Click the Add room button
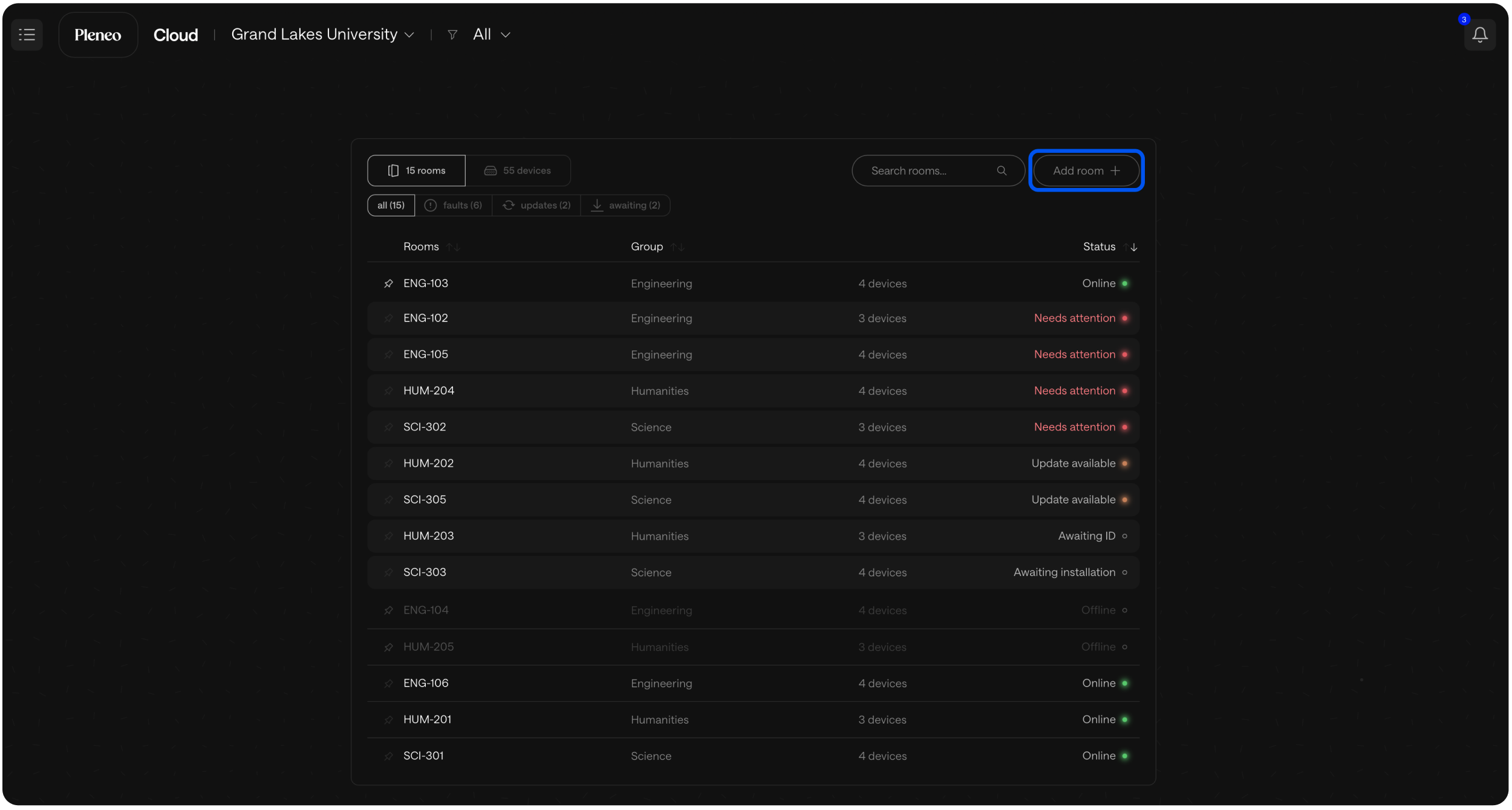 (1086, 171)
